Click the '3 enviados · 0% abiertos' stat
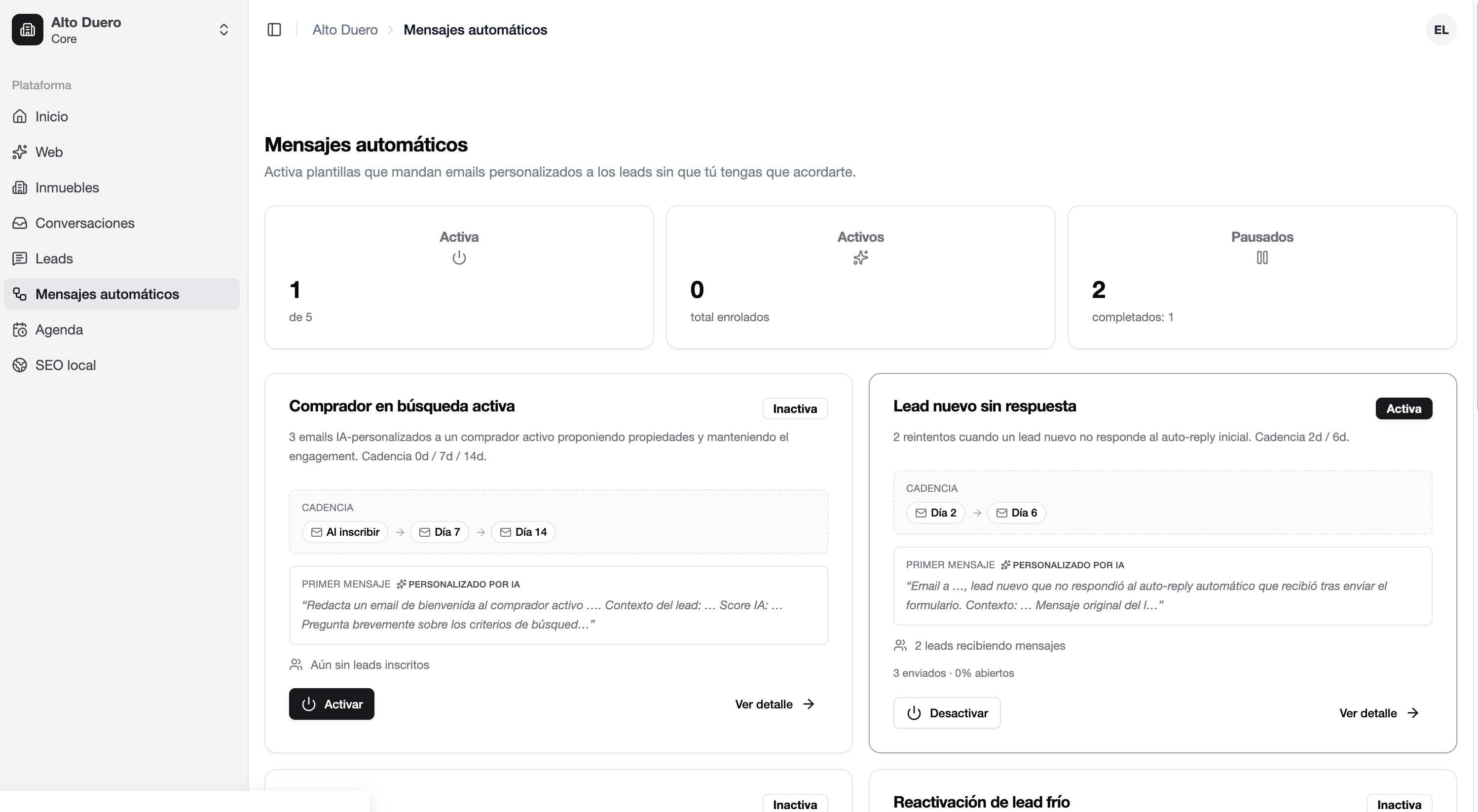1478x812 pixels. click(x=954, y=673)
